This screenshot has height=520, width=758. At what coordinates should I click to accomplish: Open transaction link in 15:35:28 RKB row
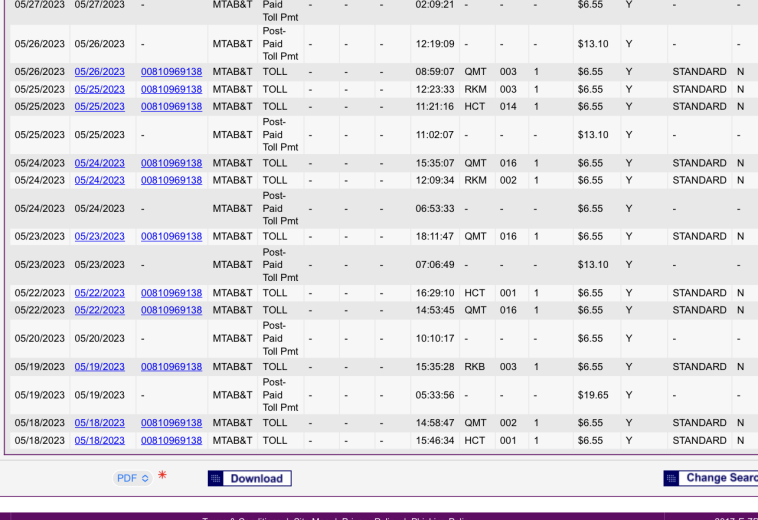click(x=171, y=367)
